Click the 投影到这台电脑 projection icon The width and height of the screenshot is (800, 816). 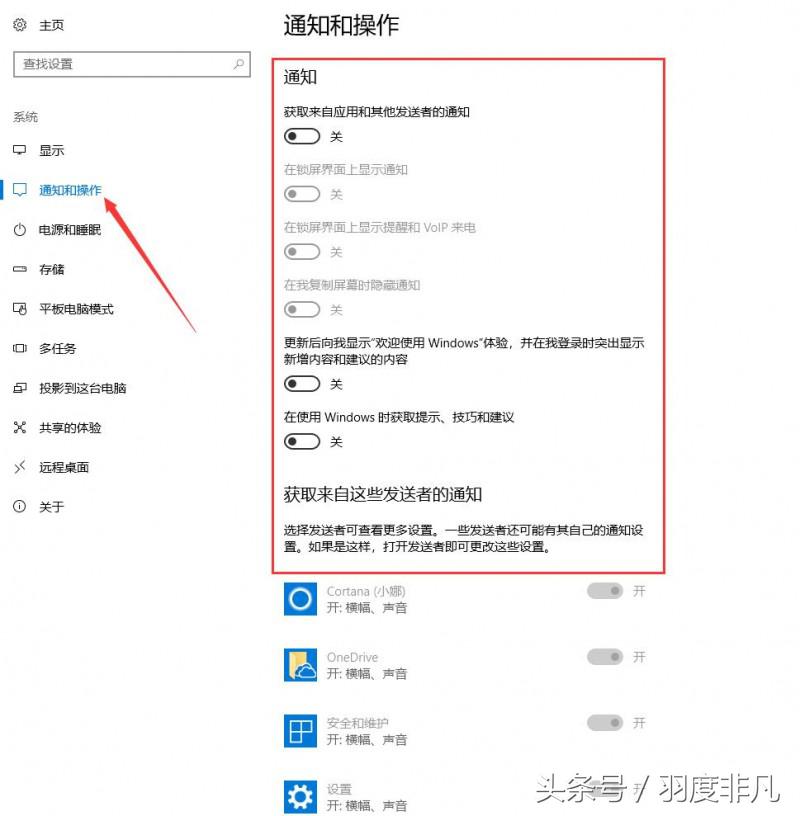(22, 388)
